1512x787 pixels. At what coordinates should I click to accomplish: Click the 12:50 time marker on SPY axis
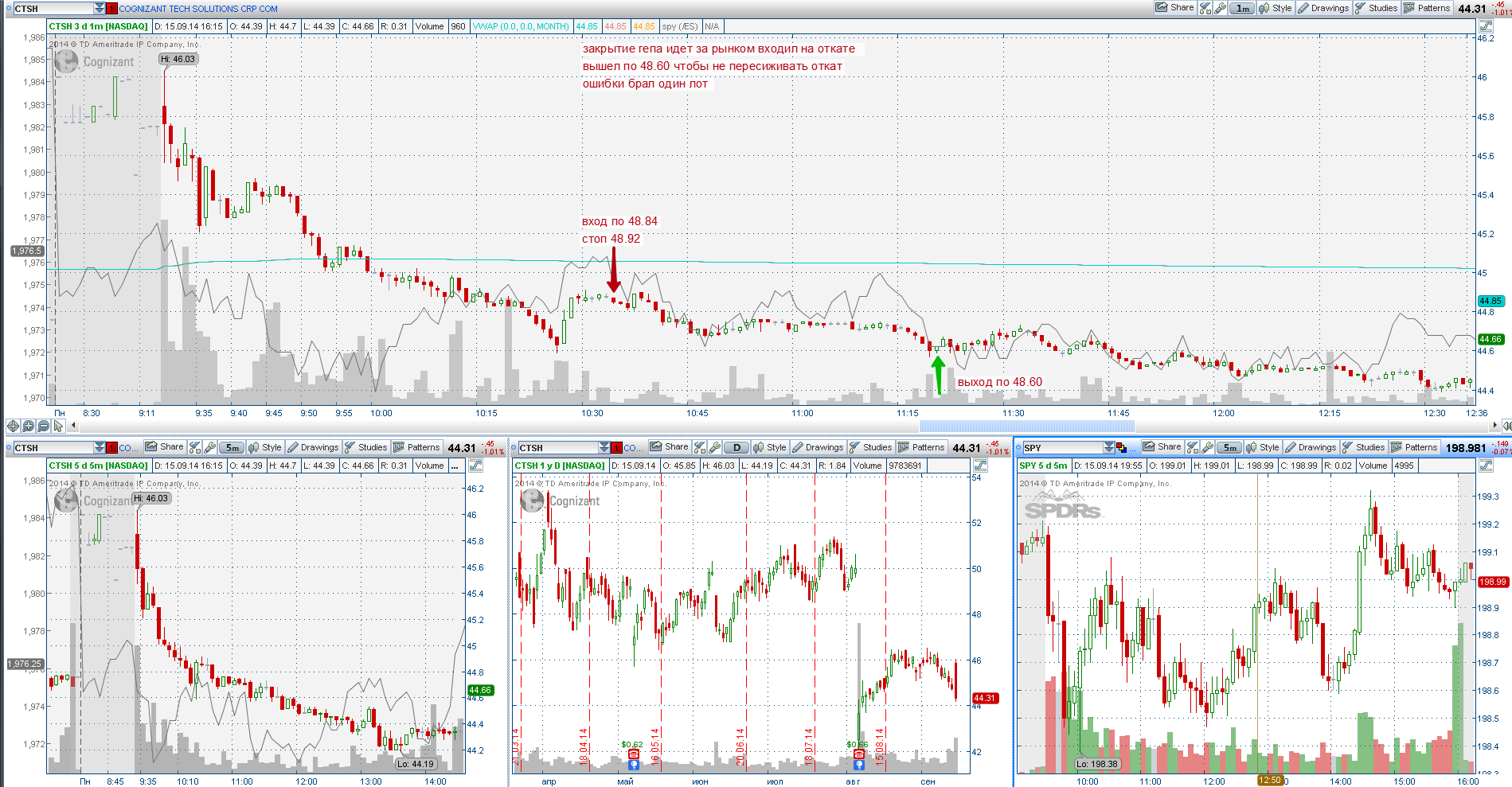[x=1270, y=781]
